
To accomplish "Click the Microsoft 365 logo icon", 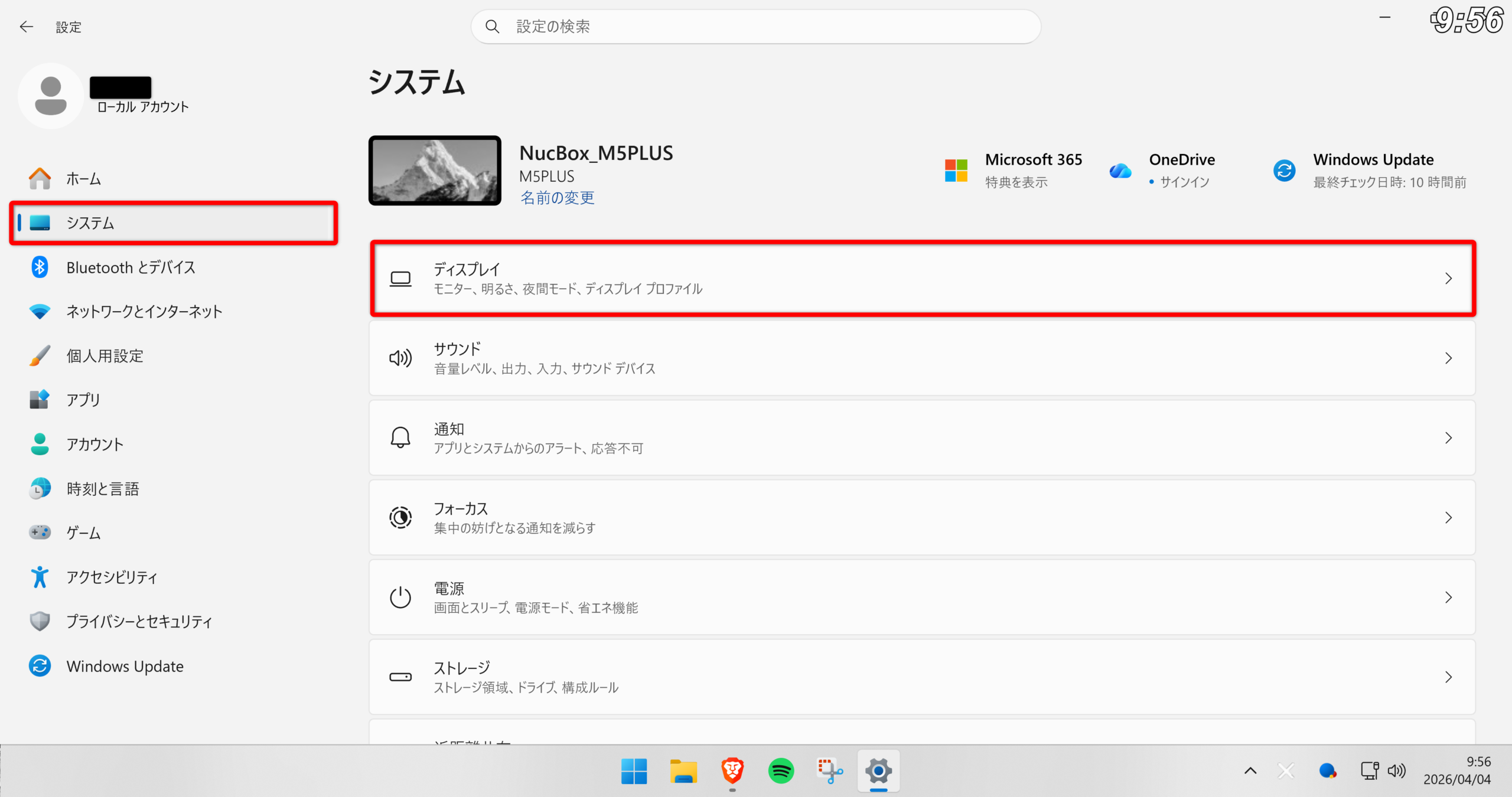I will (956, 171).
